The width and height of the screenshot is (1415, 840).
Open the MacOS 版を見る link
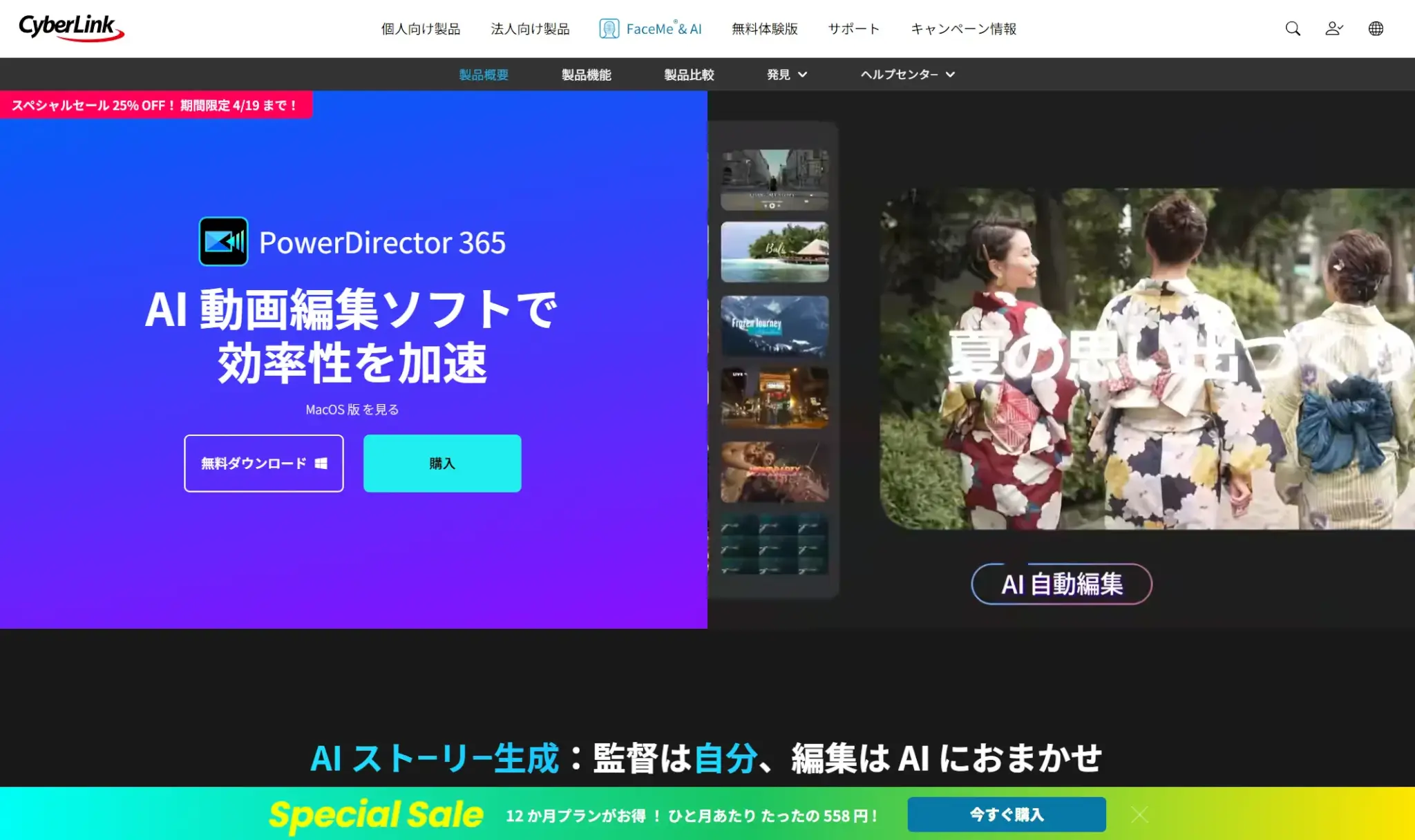pyautogui.click(x=352, y=410)
